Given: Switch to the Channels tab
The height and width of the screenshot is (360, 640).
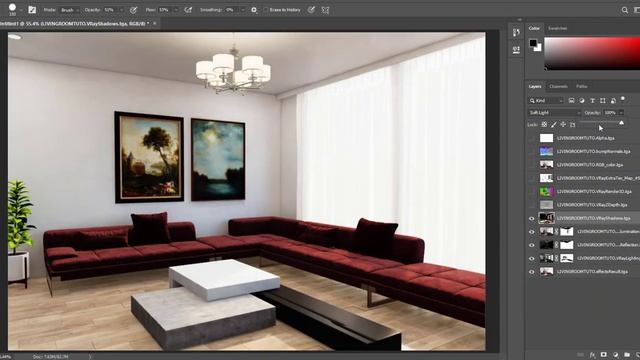Looking at the screenshot, I should click(558, 87).
